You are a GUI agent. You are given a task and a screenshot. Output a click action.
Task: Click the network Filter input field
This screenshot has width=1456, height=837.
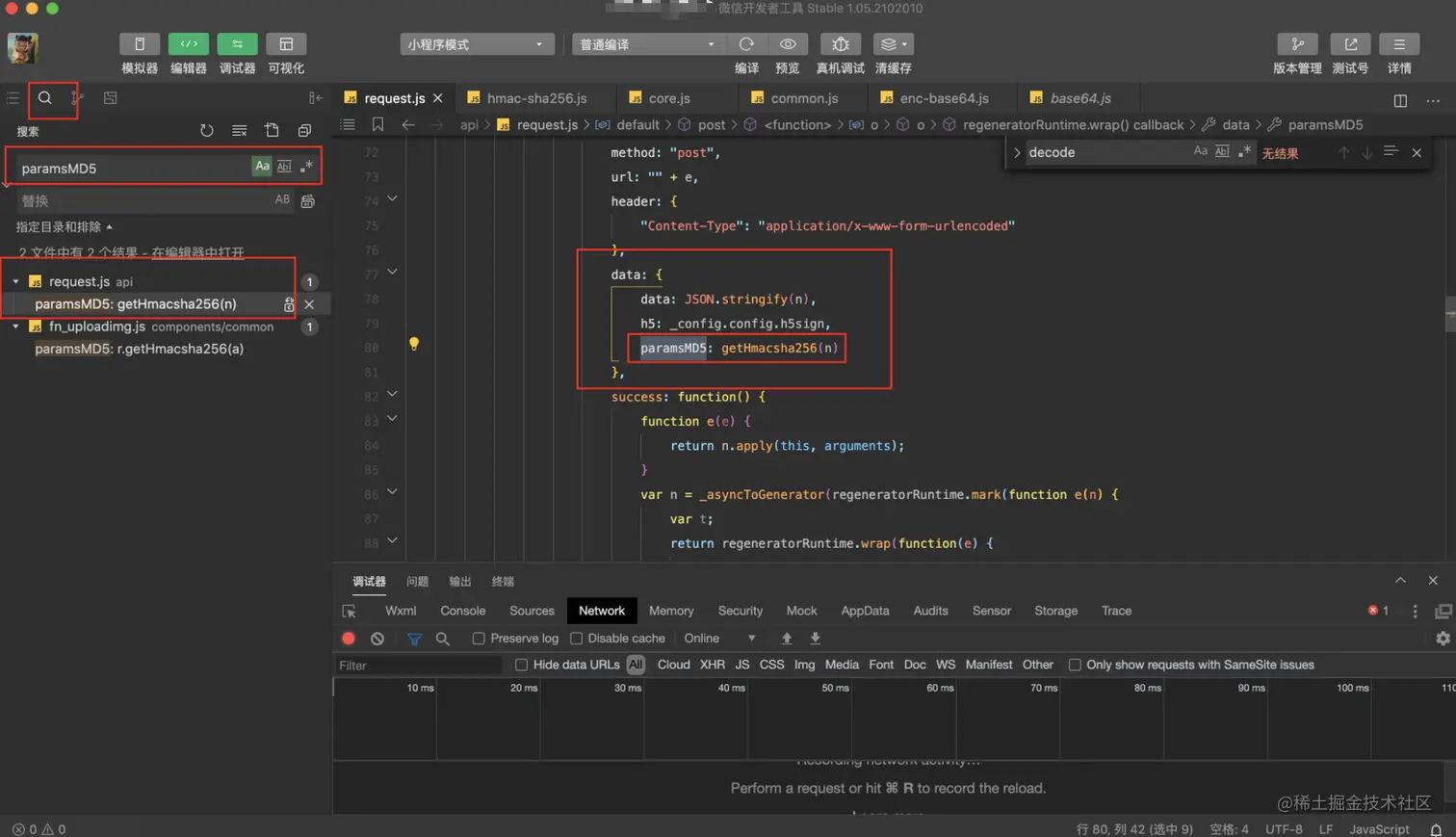point(418,666)
